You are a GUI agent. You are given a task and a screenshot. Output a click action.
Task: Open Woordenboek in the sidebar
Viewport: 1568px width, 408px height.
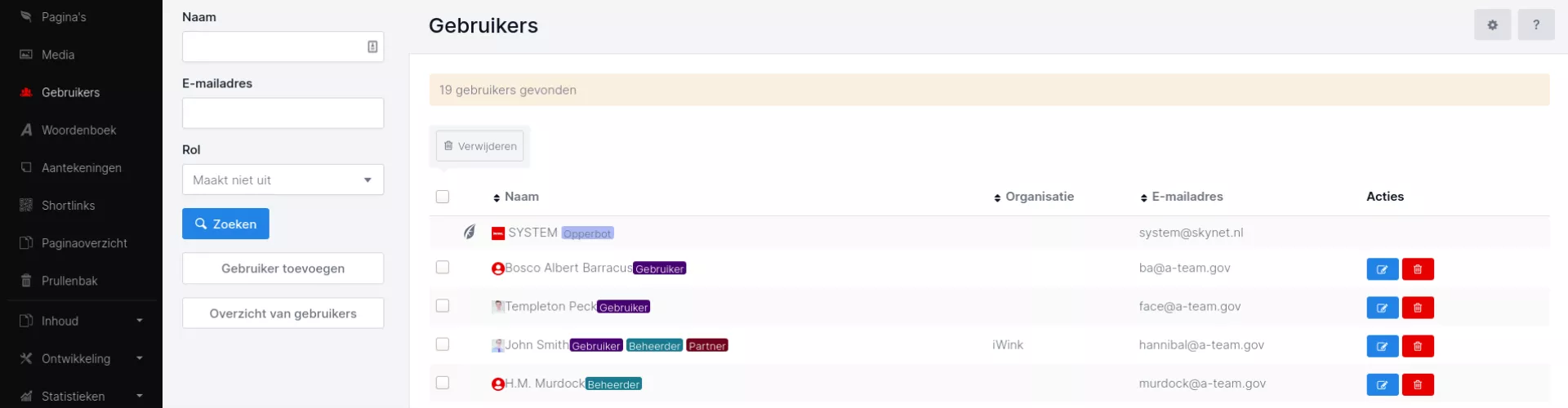[x=78, y=130]
